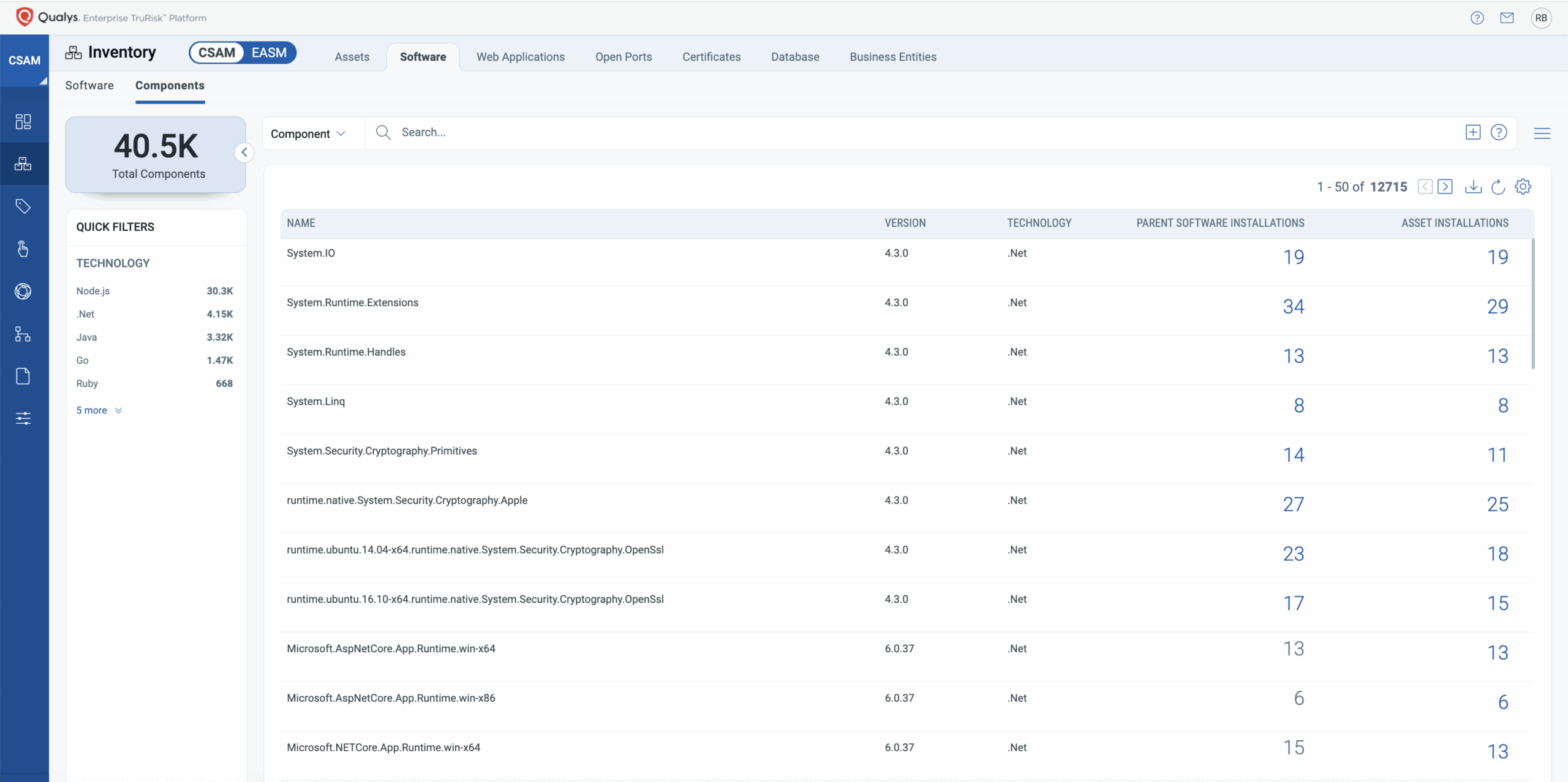Open the Web Applications tab
Image resolution: width=1568 pixels, height=782 pixels.
tap(521, 57)
